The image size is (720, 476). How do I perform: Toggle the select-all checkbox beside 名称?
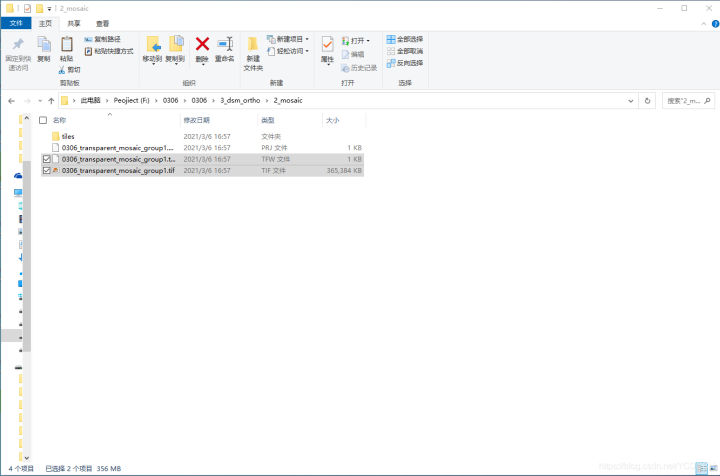(x=43, y=120)
